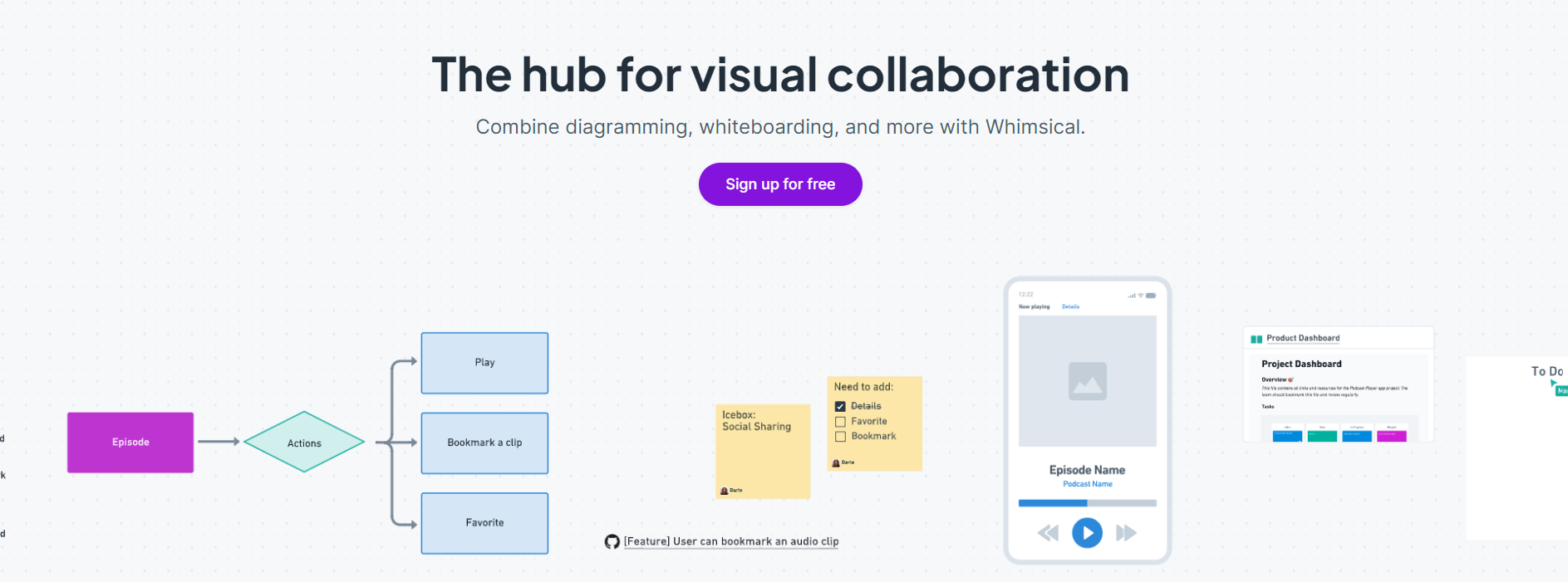Select the purple Episode flowchart block
Screen dimensions: 1568x582
point(130,443)
